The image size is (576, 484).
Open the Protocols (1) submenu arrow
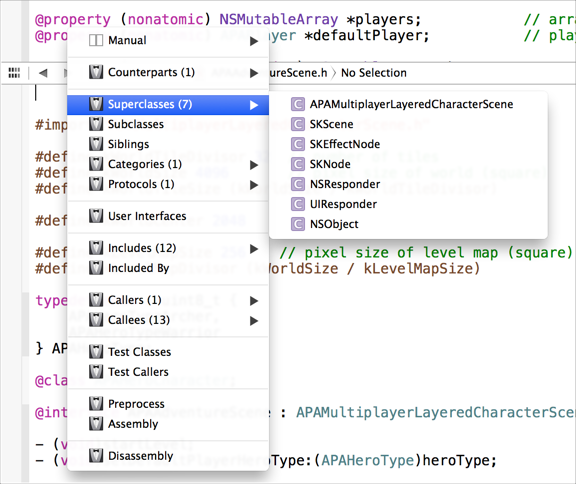(253, 185)
